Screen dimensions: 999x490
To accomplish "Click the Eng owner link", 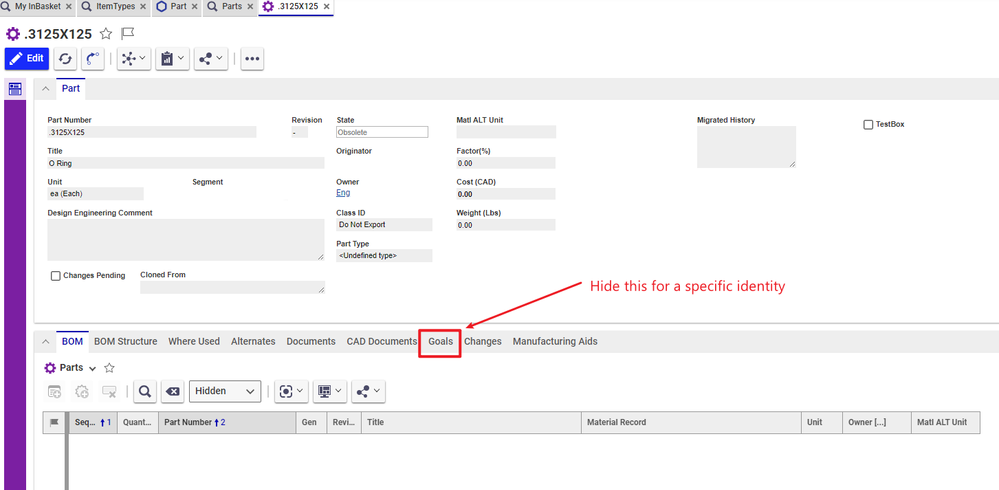I will [343, 193].
